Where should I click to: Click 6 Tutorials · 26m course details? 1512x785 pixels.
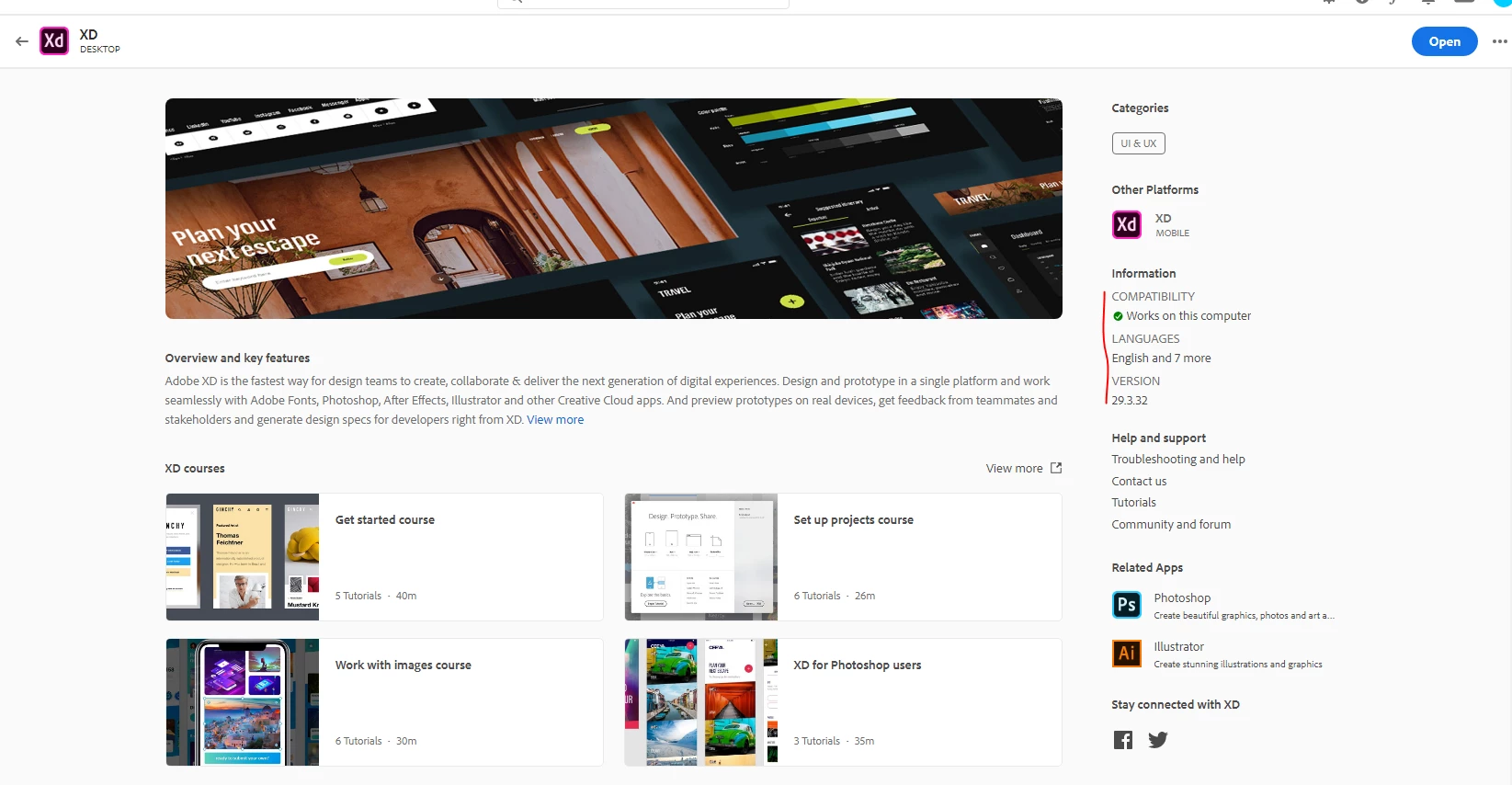[x=835, y=597]
